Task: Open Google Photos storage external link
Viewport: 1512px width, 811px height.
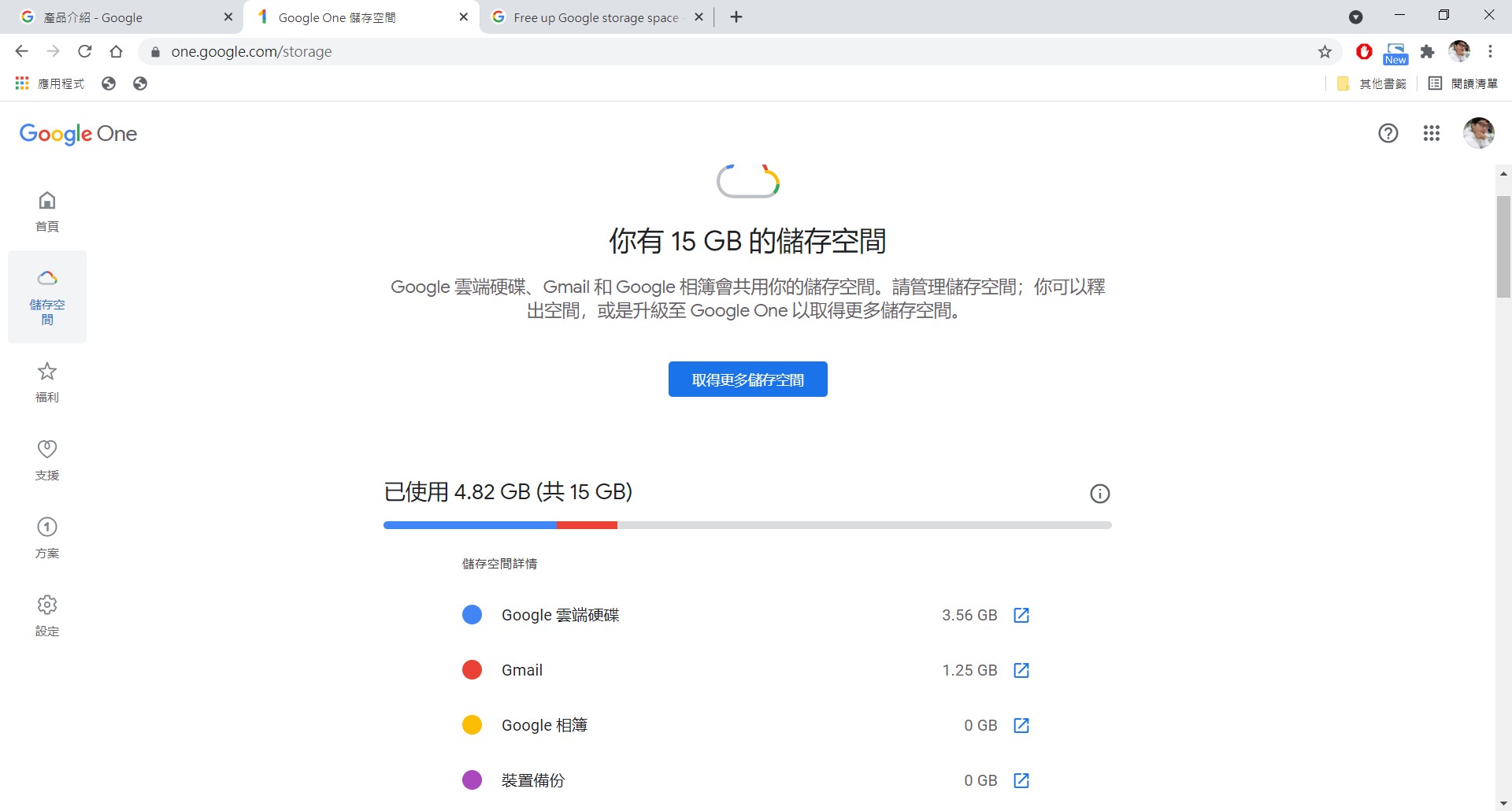Action: click(1021, 725)
